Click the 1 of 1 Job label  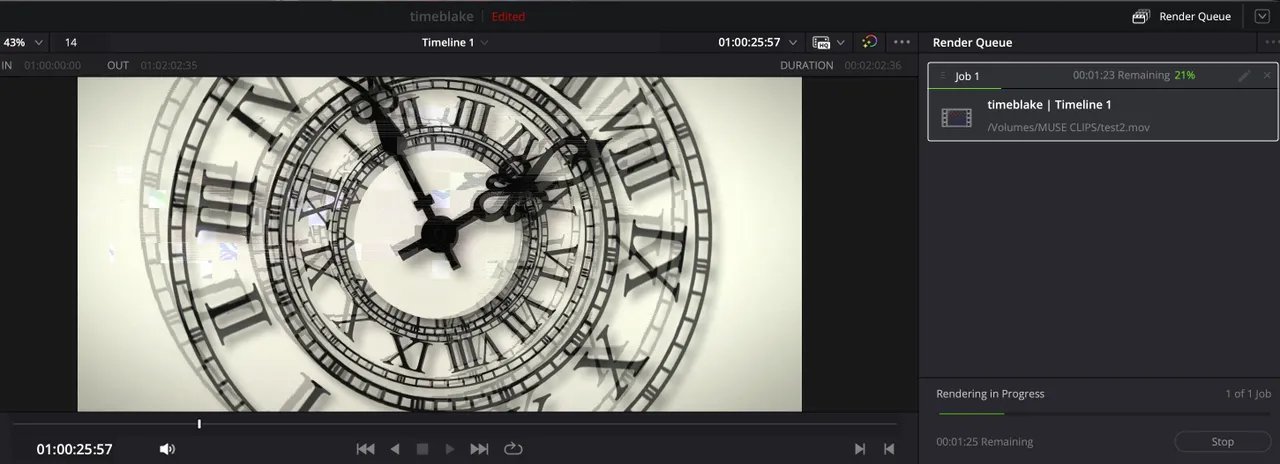[x=1248, y=394]
